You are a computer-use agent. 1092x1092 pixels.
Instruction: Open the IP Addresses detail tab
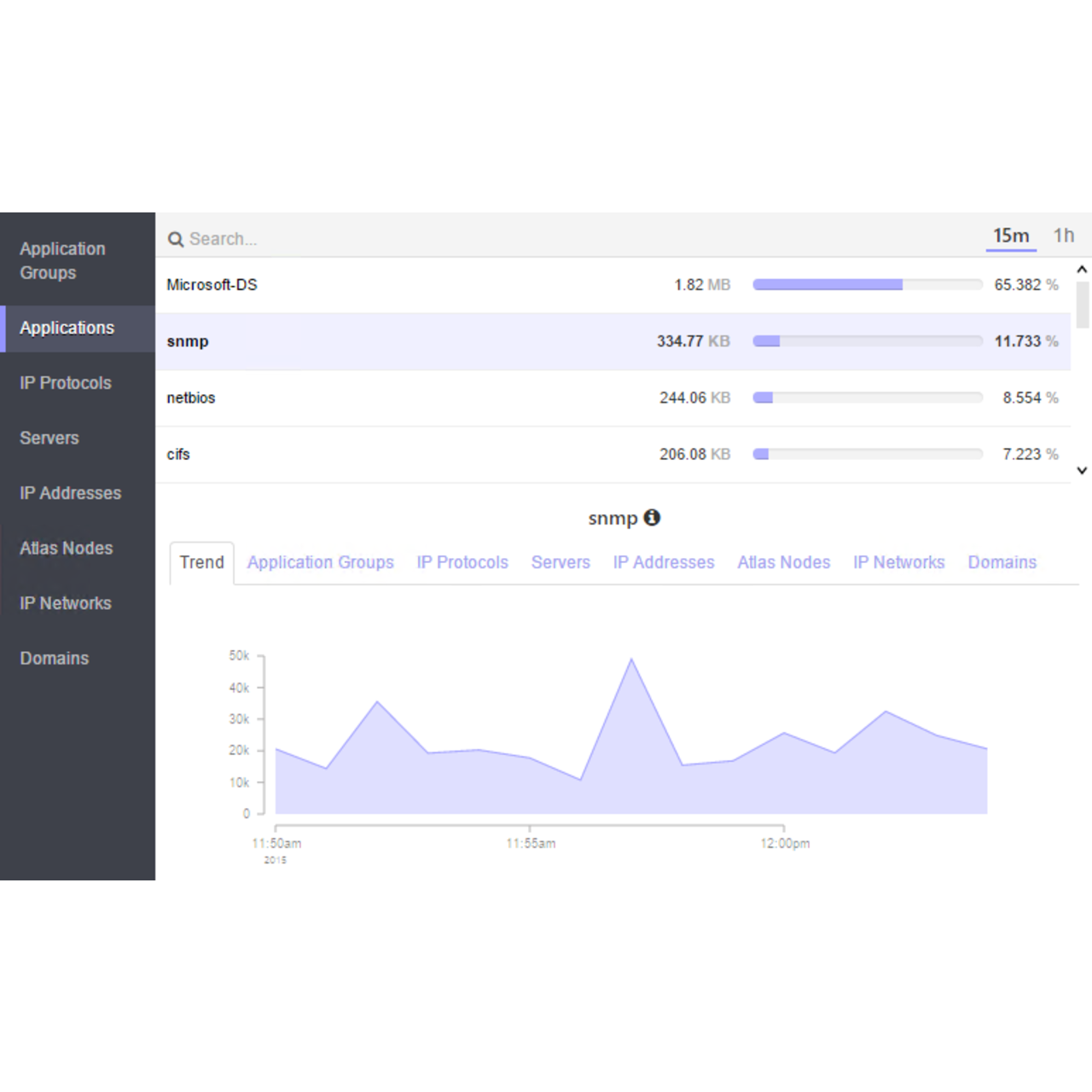click(663, 563)
